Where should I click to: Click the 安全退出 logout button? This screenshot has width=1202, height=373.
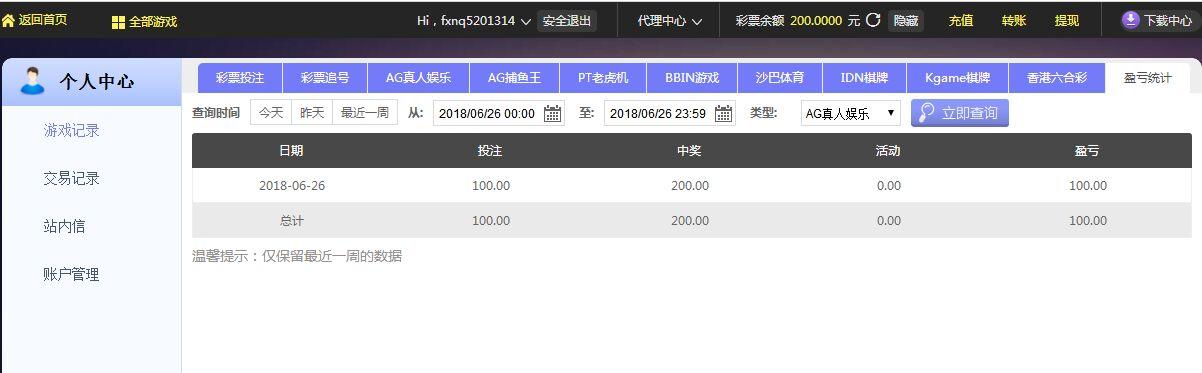point(567,21)
